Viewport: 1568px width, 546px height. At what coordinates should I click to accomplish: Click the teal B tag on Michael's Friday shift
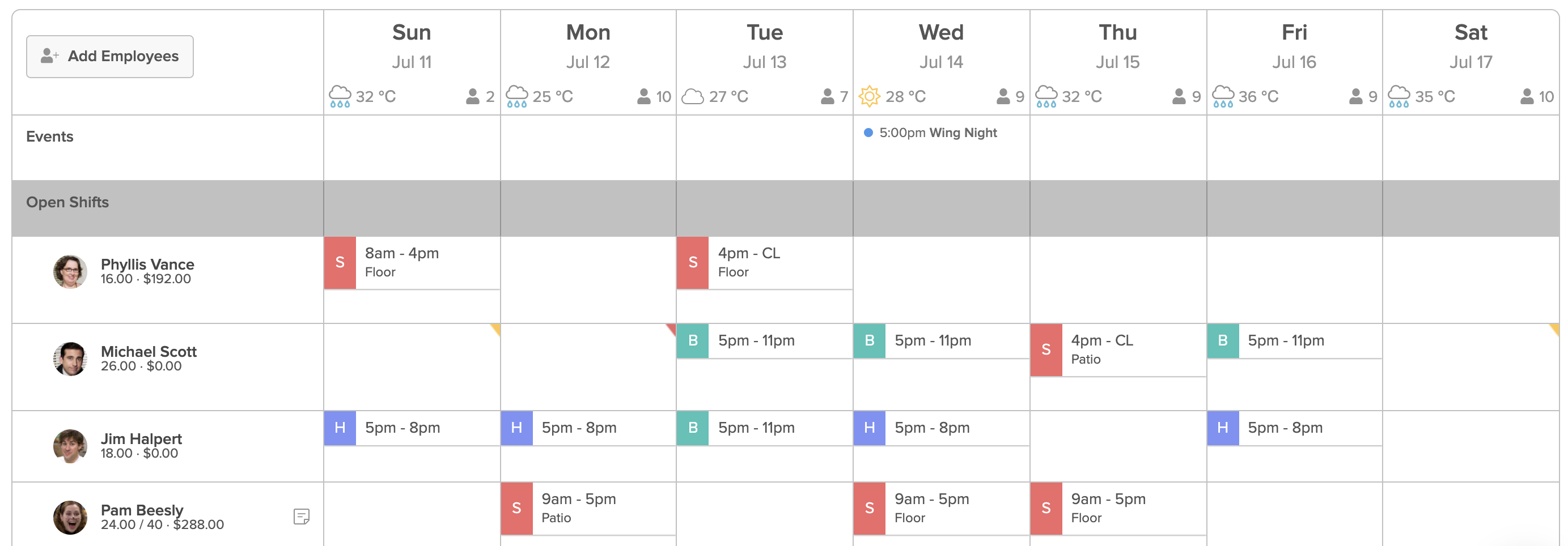pyautogui.click(x=1222, y=340)
